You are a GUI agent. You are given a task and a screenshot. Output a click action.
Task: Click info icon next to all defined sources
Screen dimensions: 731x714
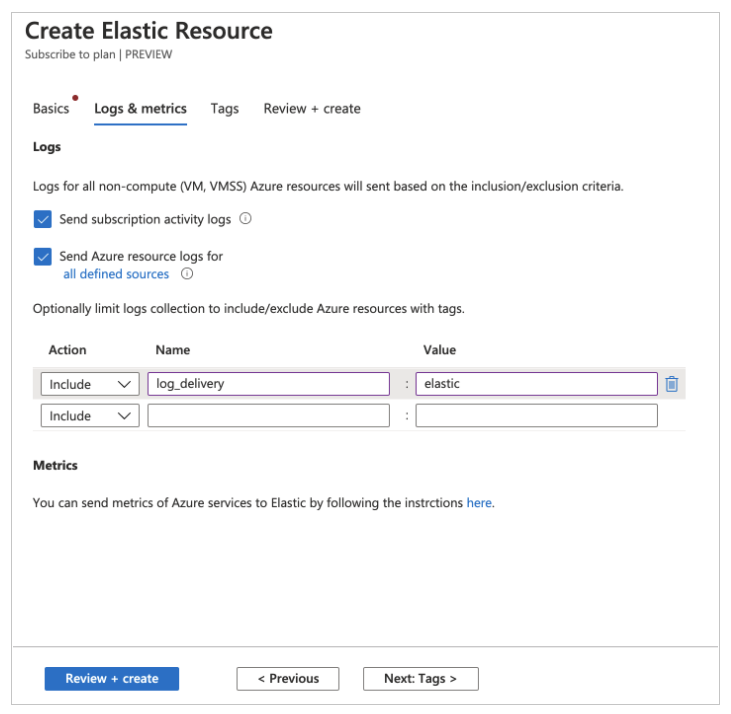coord(186,274)
